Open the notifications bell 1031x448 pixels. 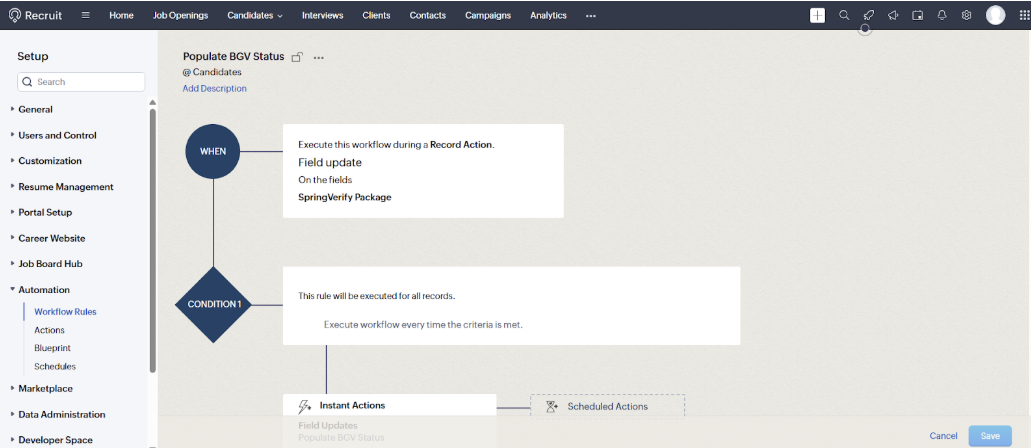tap(942, 15)
